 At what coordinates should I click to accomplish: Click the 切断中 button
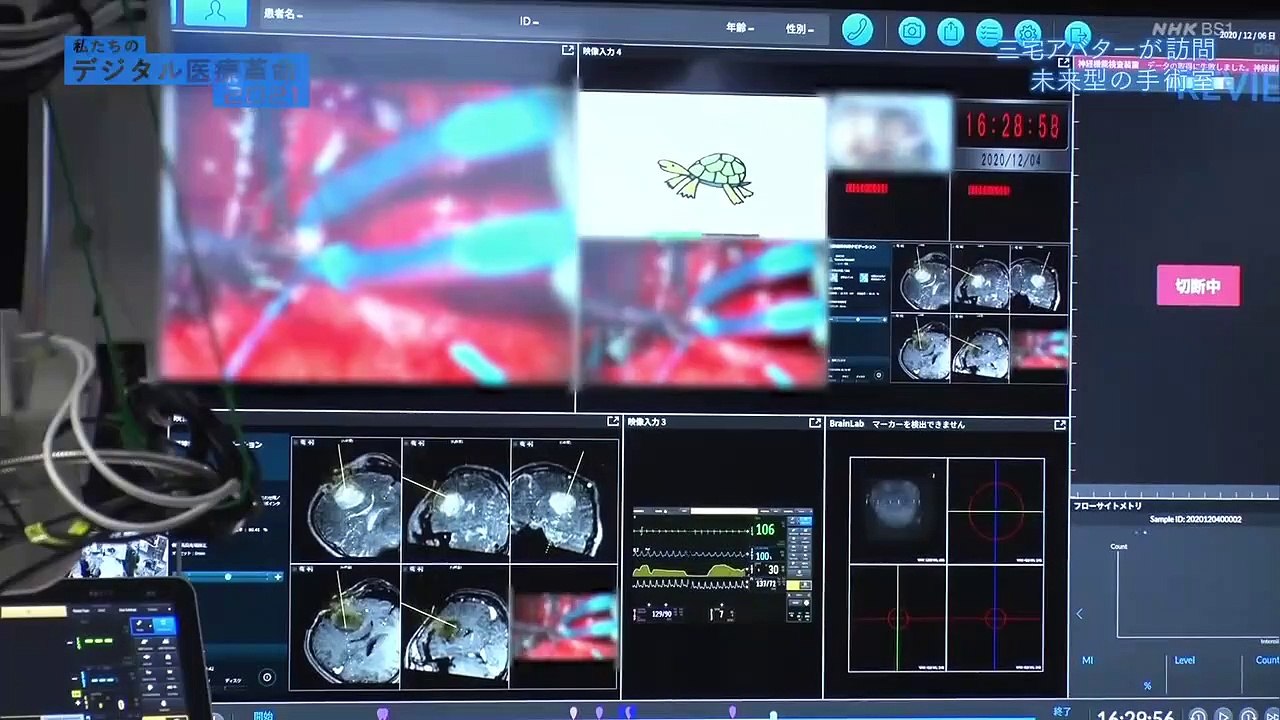[x=1198, y=286]
